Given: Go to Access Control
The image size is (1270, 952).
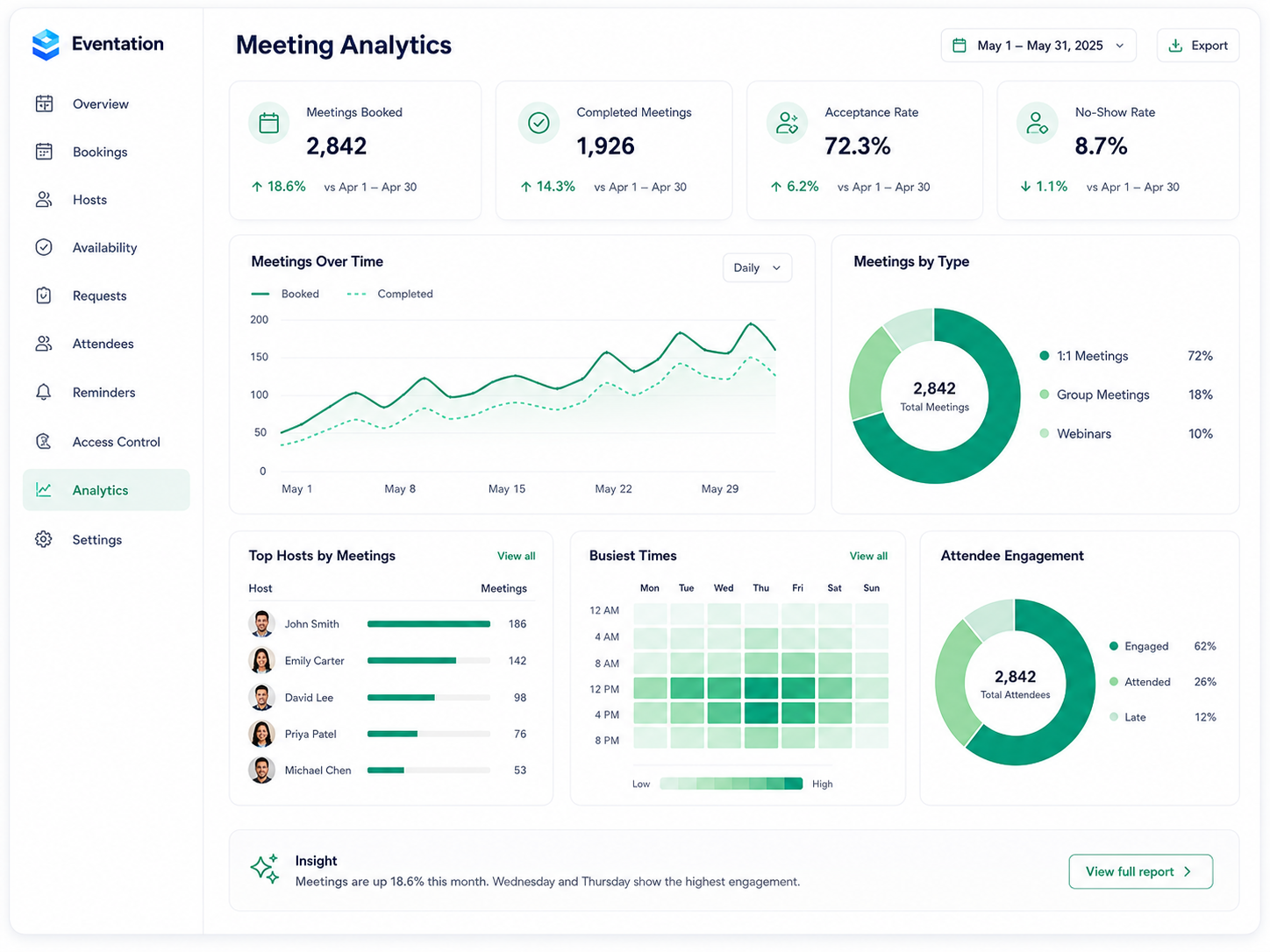Looking at the screenshot, I should (x=105, y=442).
